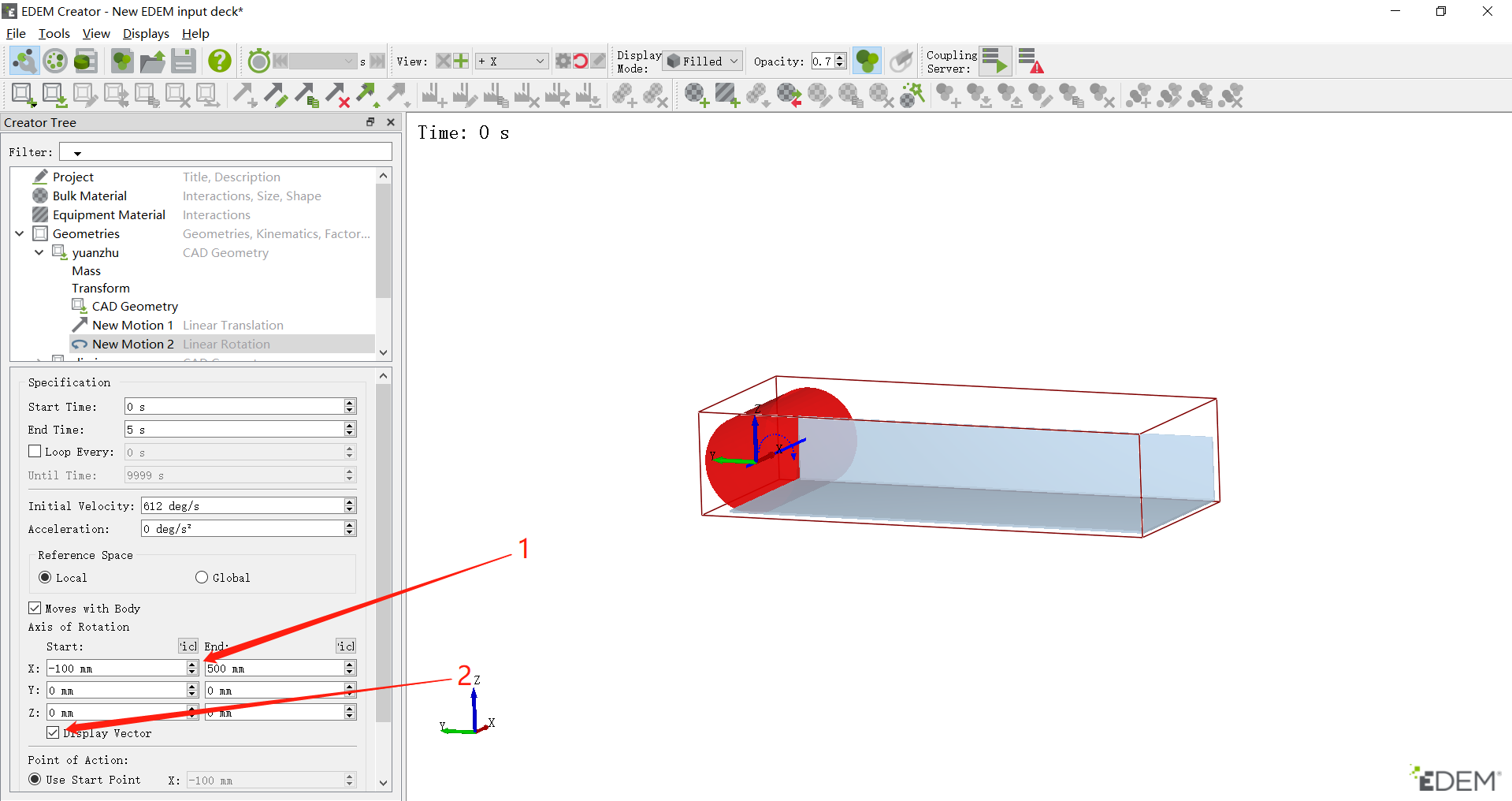Select the Global reference space option
Viewport: 1512px width, 801px height.
pos(202,577)
